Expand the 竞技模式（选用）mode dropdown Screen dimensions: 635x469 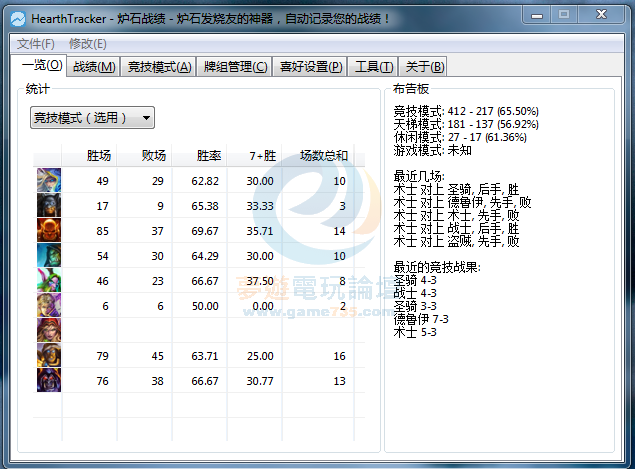click(x=92, y=118)
